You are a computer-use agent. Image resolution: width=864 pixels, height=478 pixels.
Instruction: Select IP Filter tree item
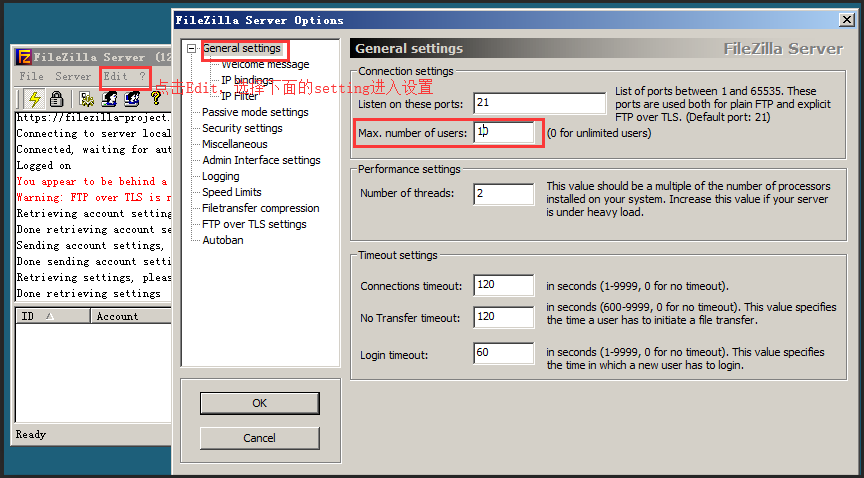(239, 96)
